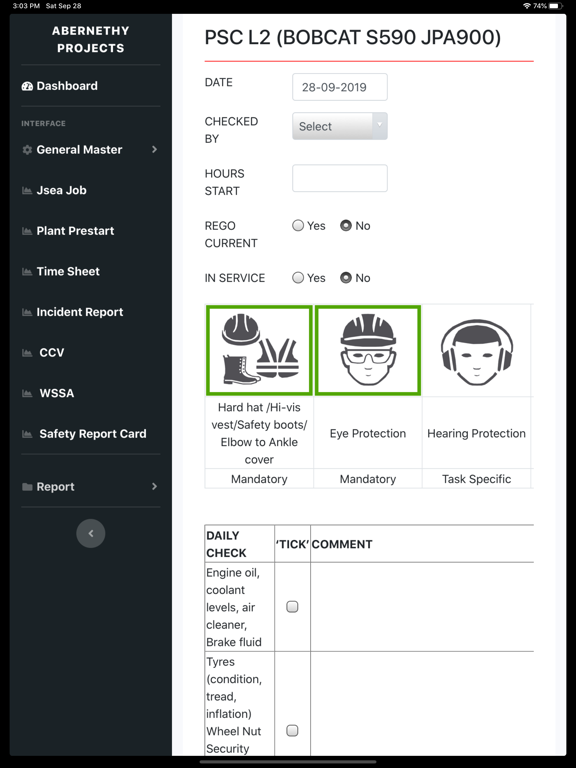Select the Hearing Protection PPE image
Screen dimensions: 576x768
[477, 350]
